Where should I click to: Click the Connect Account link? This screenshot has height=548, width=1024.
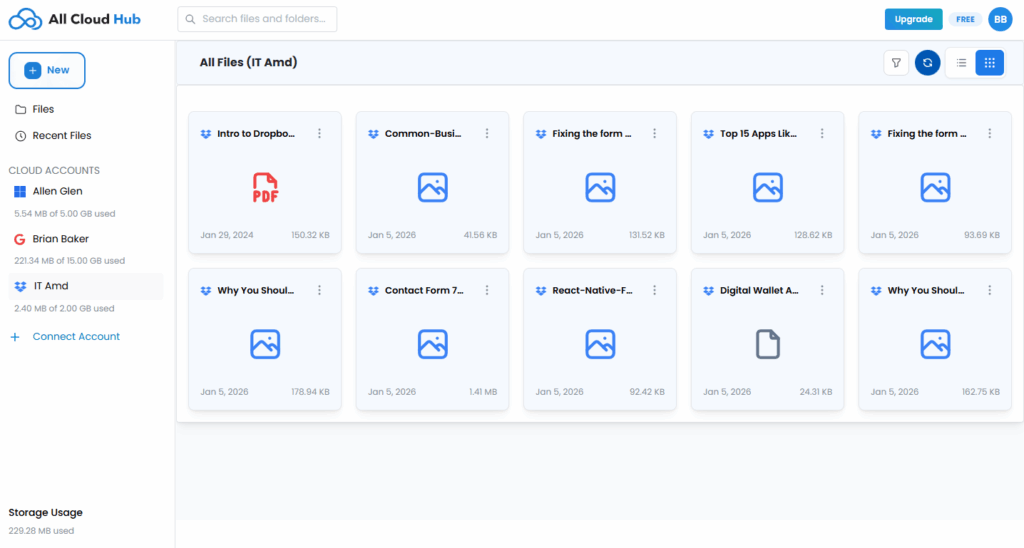pos(76,337)
